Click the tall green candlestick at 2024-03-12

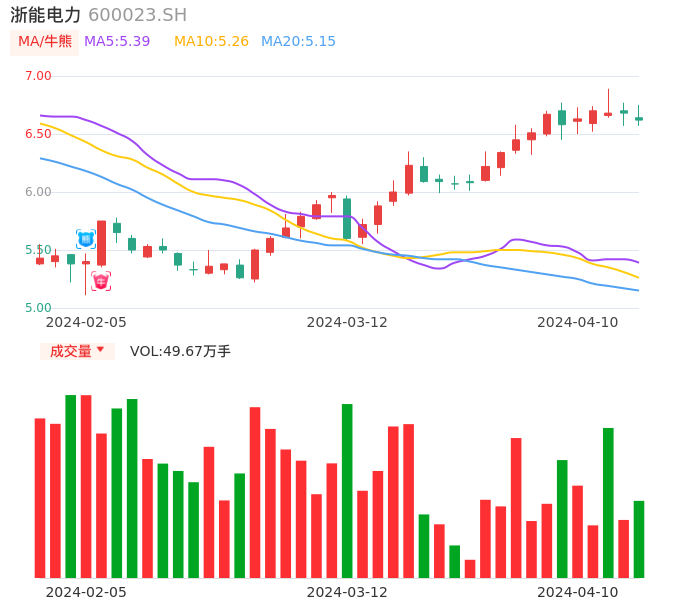point(347,218)
